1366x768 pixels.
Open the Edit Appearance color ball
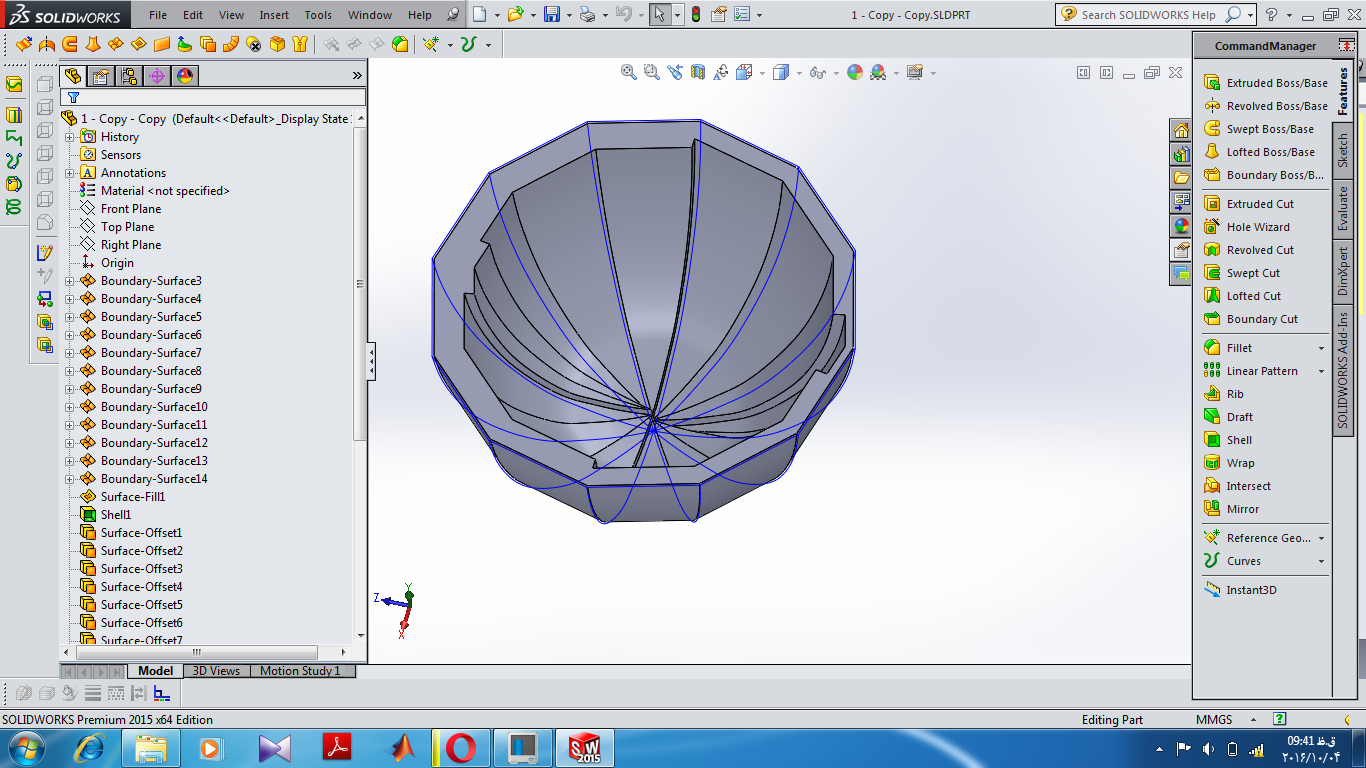click(x=854, y=72)
